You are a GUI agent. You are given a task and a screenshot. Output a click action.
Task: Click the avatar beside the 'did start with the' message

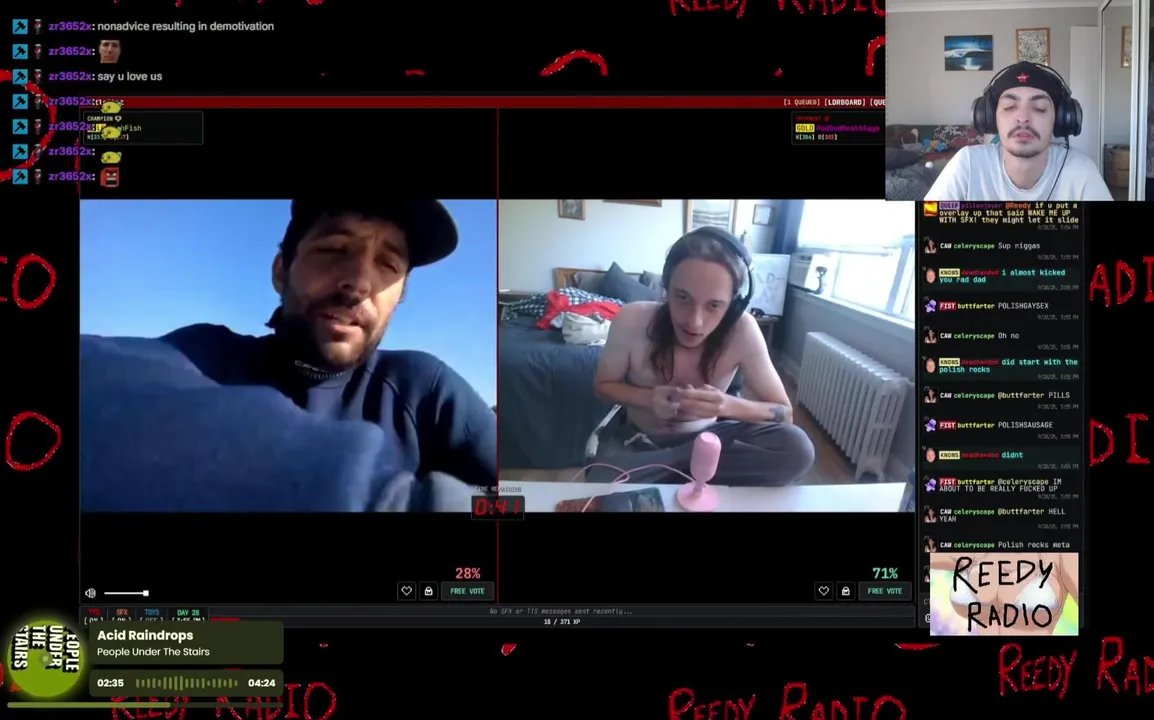pos(930,366)
